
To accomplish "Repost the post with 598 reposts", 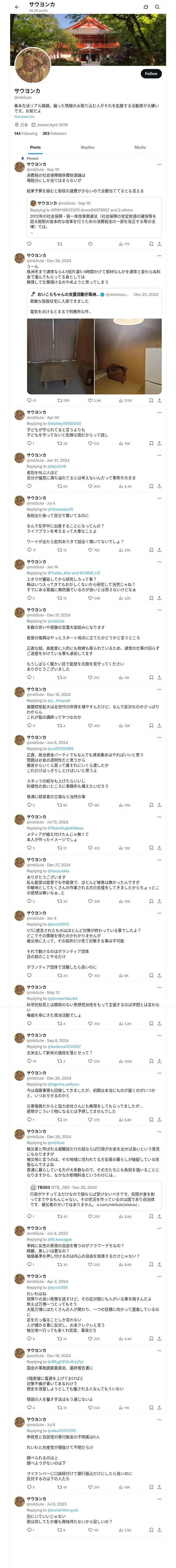I will click(63, 401).
